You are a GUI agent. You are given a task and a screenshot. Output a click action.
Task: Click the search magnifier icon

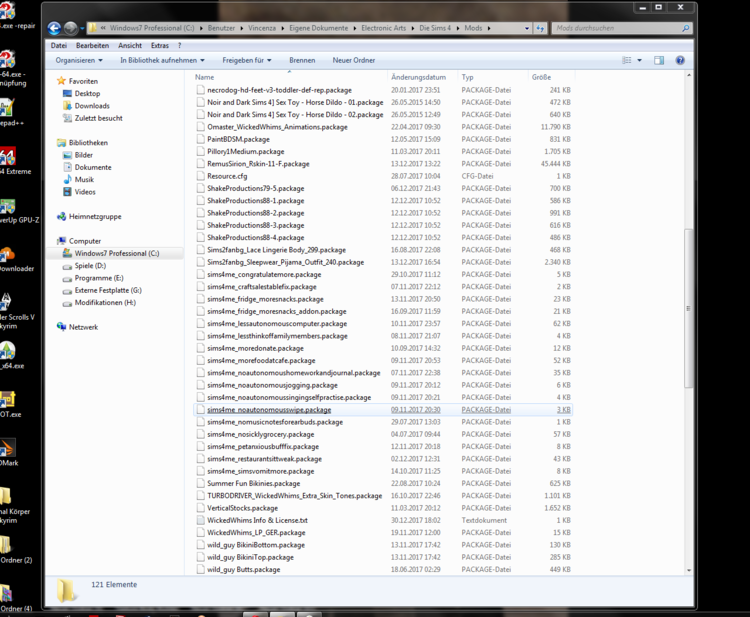685,28
